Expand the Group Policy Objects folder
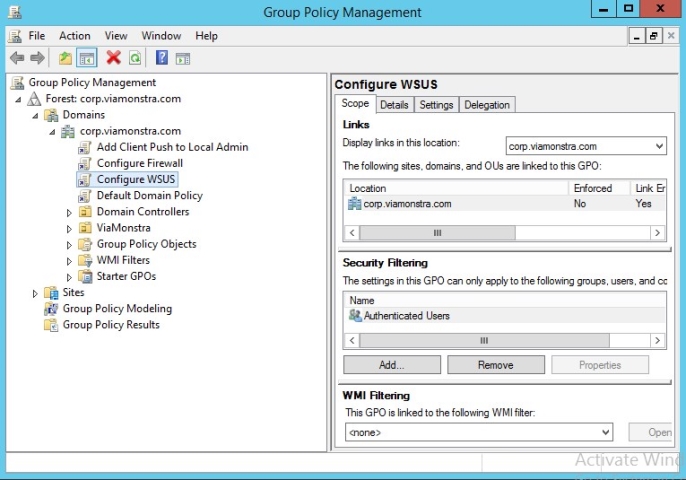 69,244
